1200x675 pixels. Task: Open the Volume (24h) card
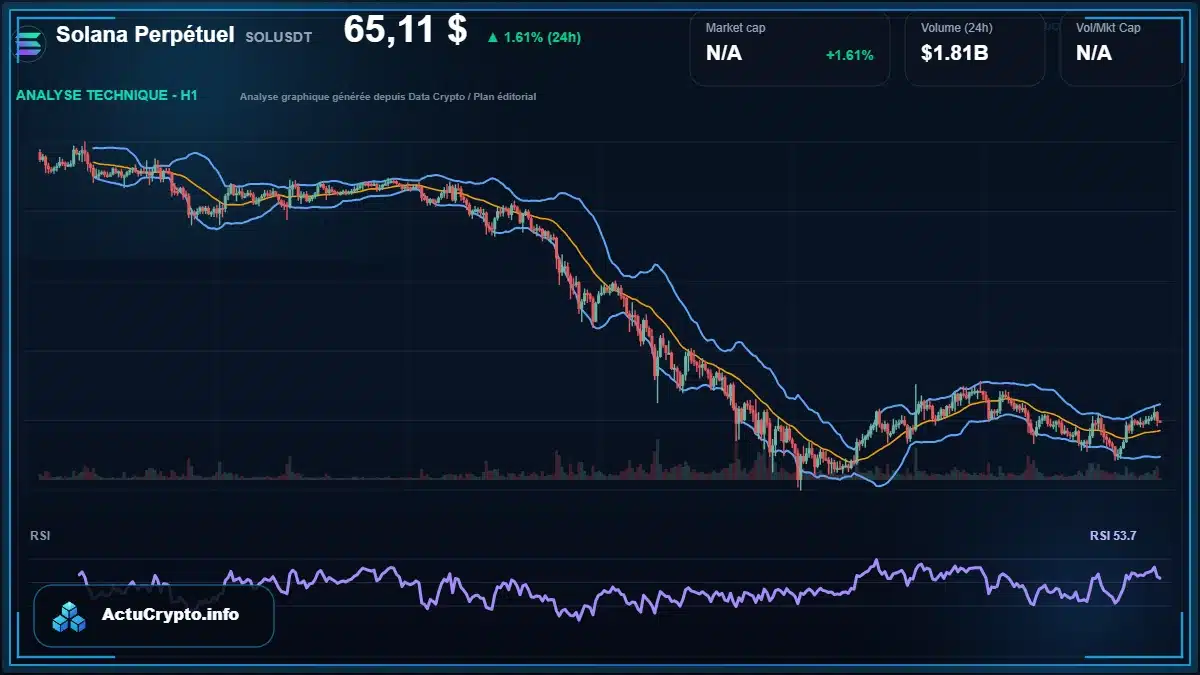(x=975, y=49)
